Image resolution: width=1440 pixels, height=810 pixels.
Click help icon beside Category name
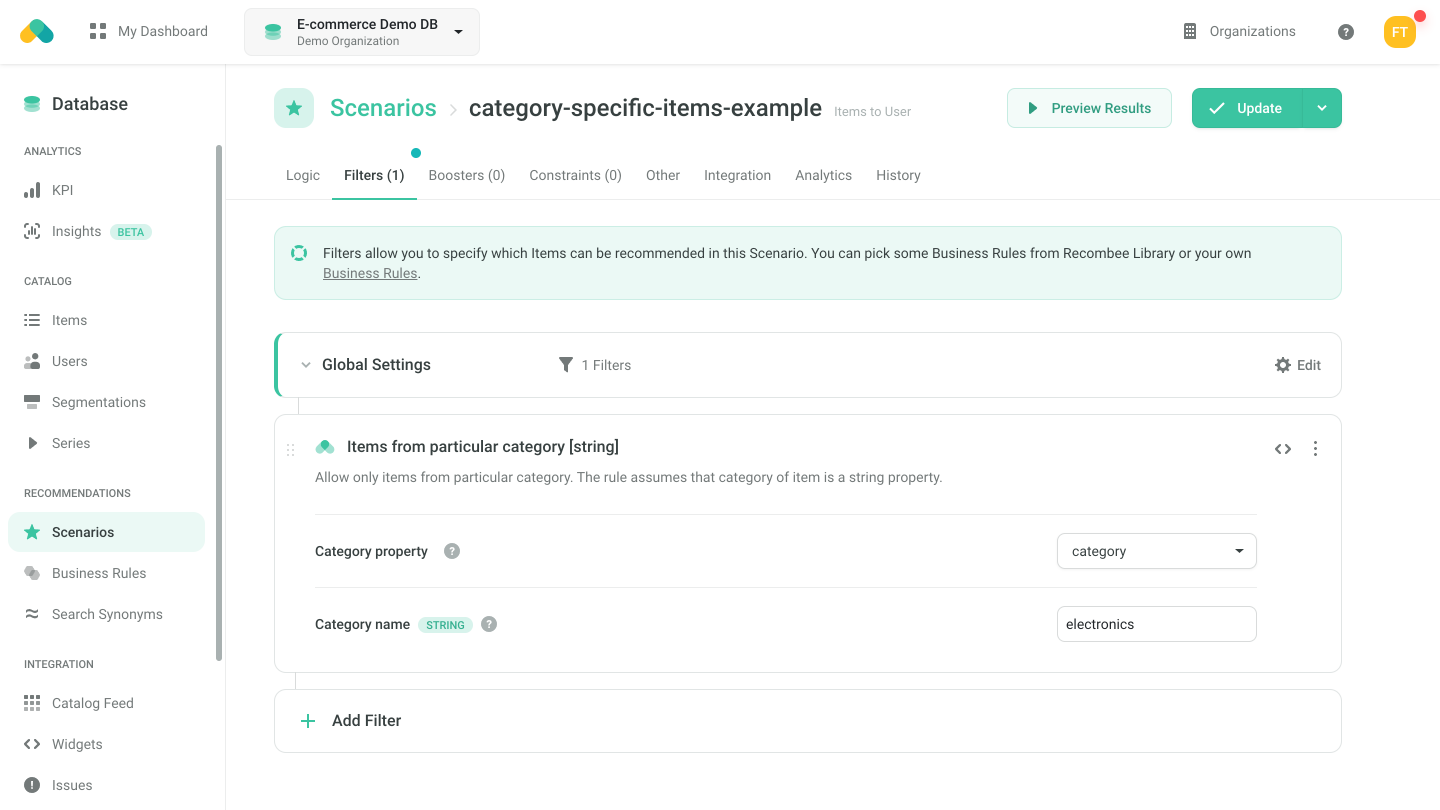[489, 624]
